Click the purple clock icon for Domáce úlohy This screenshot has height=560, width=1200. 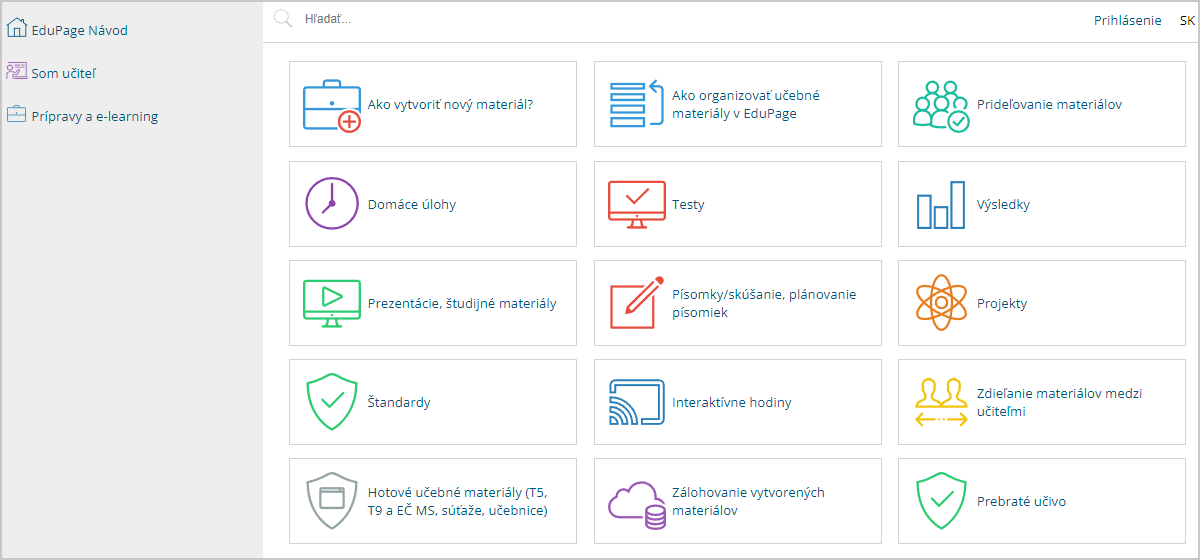(x=331, y=204)
